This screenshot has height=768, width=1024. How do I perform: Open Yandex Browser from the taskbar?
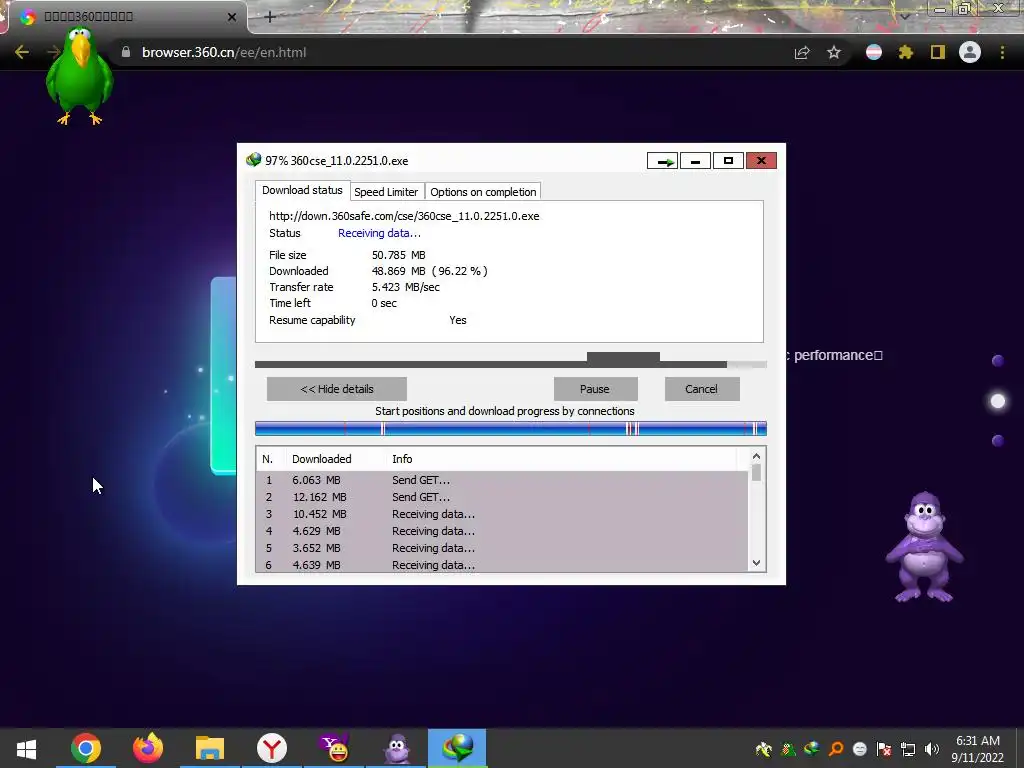[272, 748]
